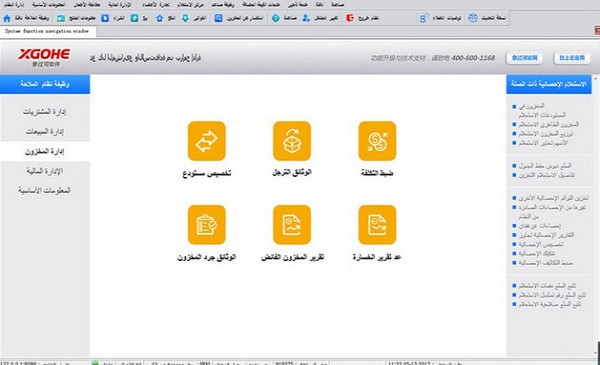
Task: Open the نافذة window menu
Action: click(x=320, y=5)
